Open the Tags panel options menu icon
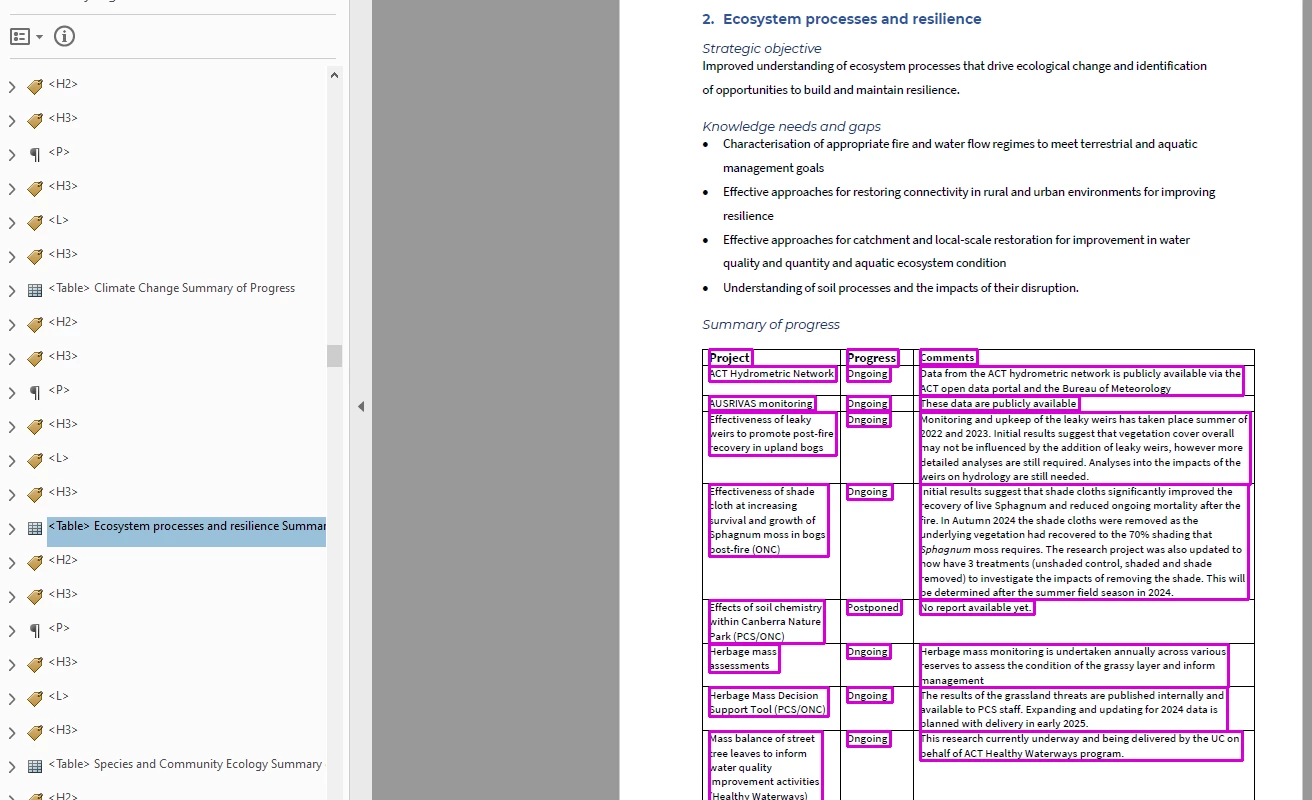The width and height of the screenshot is (1312, 800). 20,37
